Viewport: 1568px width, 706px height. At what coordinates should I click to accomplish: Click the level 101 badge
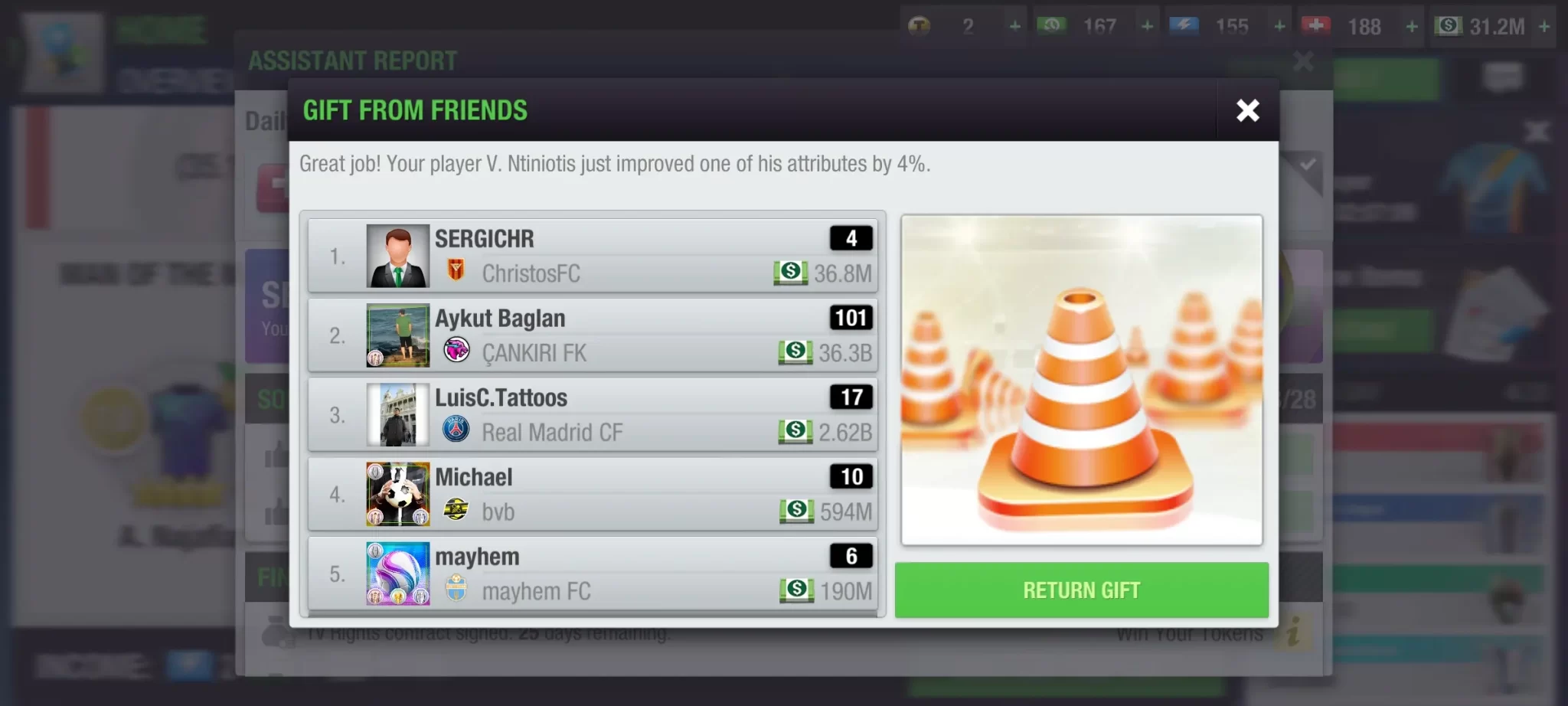coord(851,318)
